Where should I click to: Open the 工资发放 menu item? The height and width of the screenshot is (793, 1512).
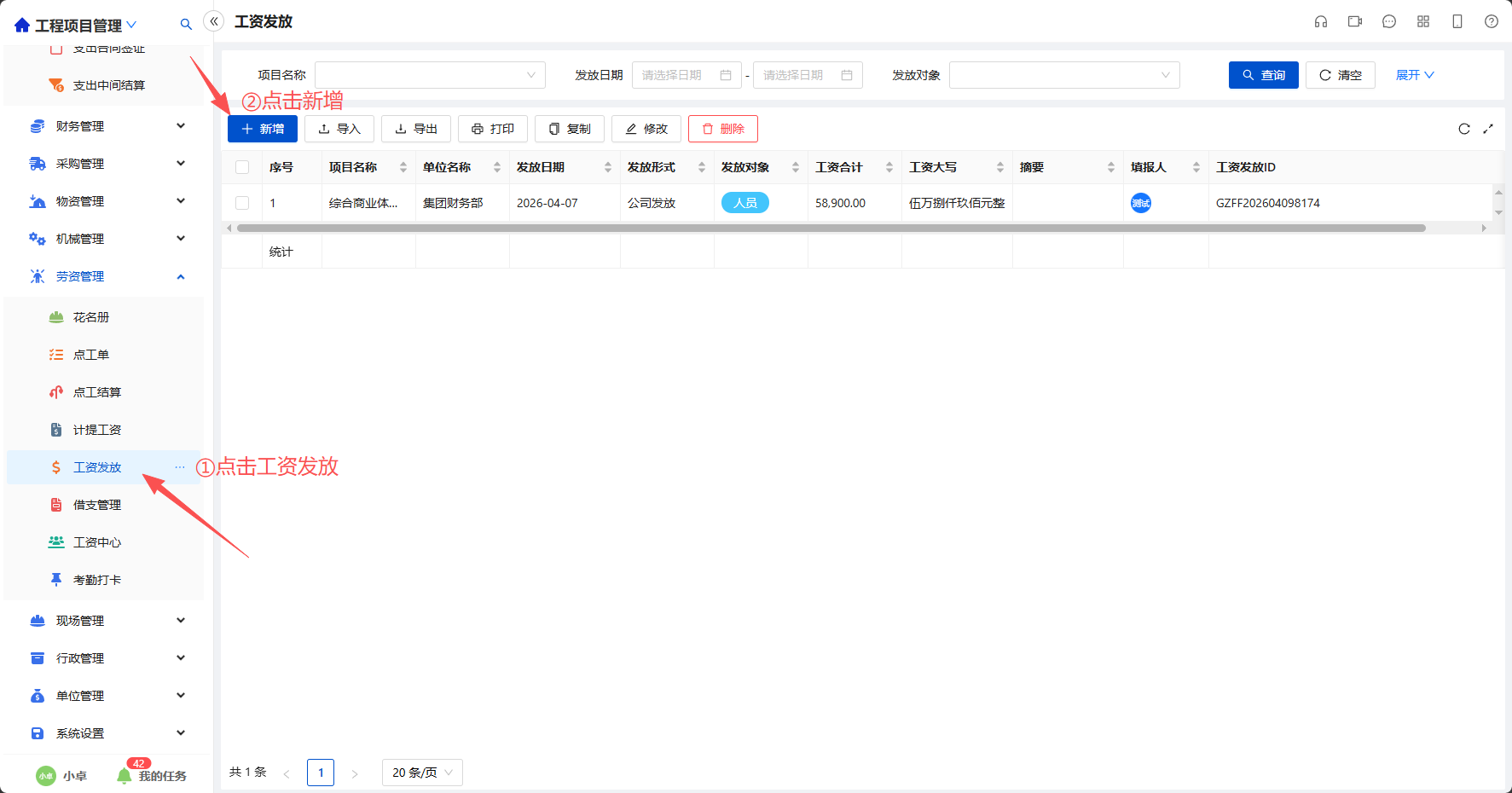click(x=103, y=467)
